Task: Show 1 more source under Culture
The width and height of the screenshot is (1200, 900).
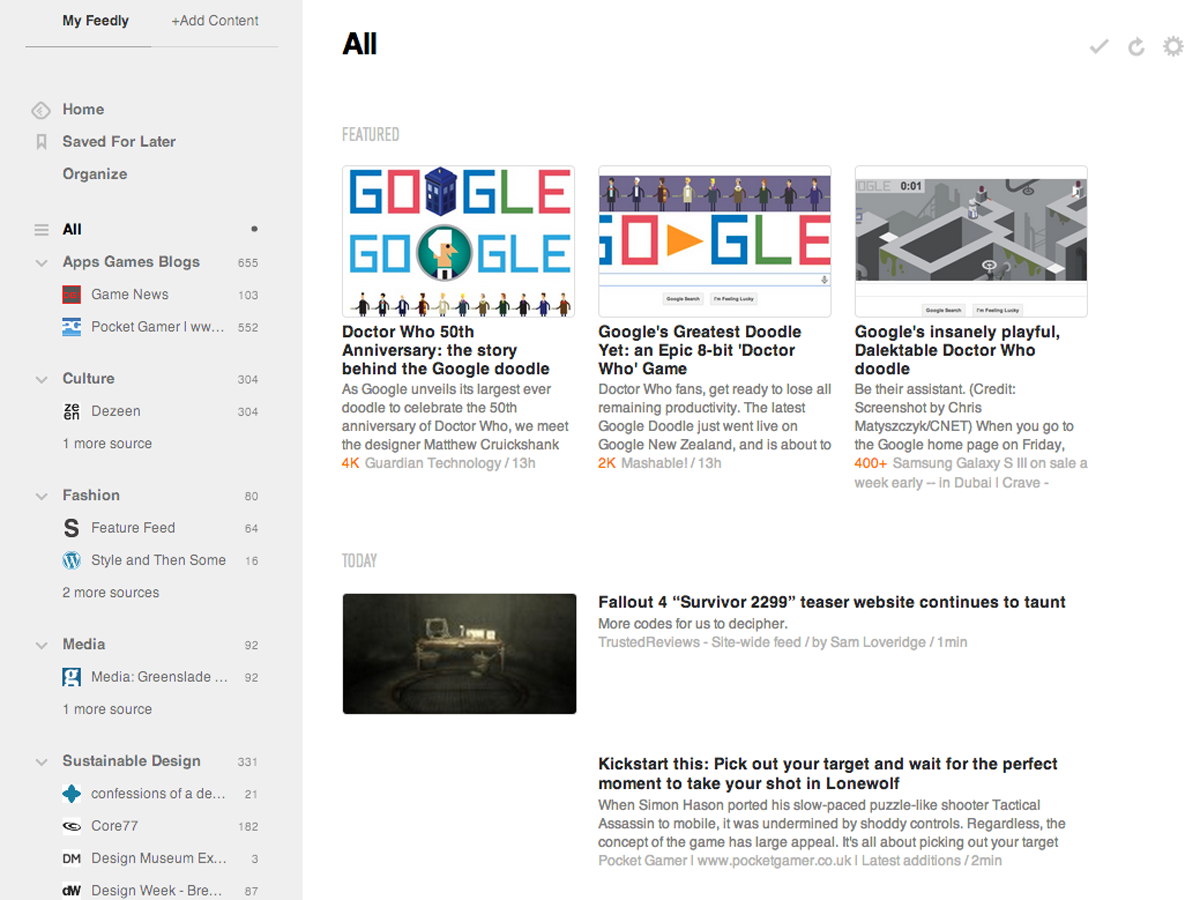Action: click(x=107, y=443)
